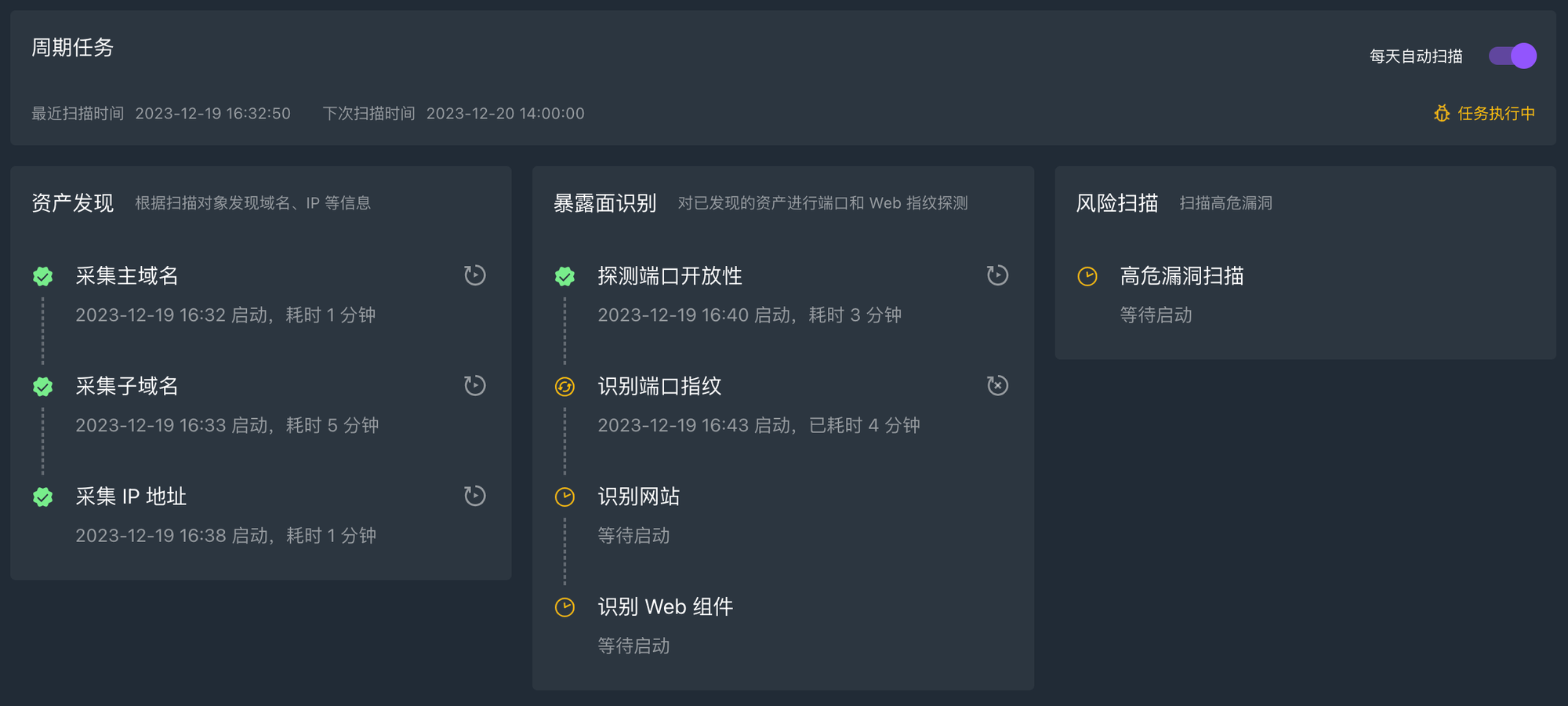Screen dimensions: 1568x706
Task: Click pending clock icon beside 高危漏洞扫描
Action: click(1087, 276)
